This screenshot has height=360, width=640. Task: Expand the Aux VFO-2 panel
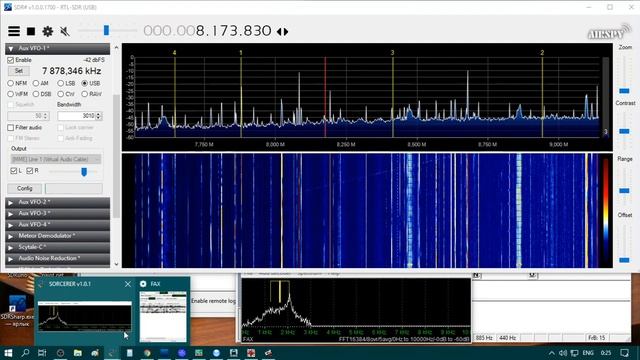tap(58, 202)
